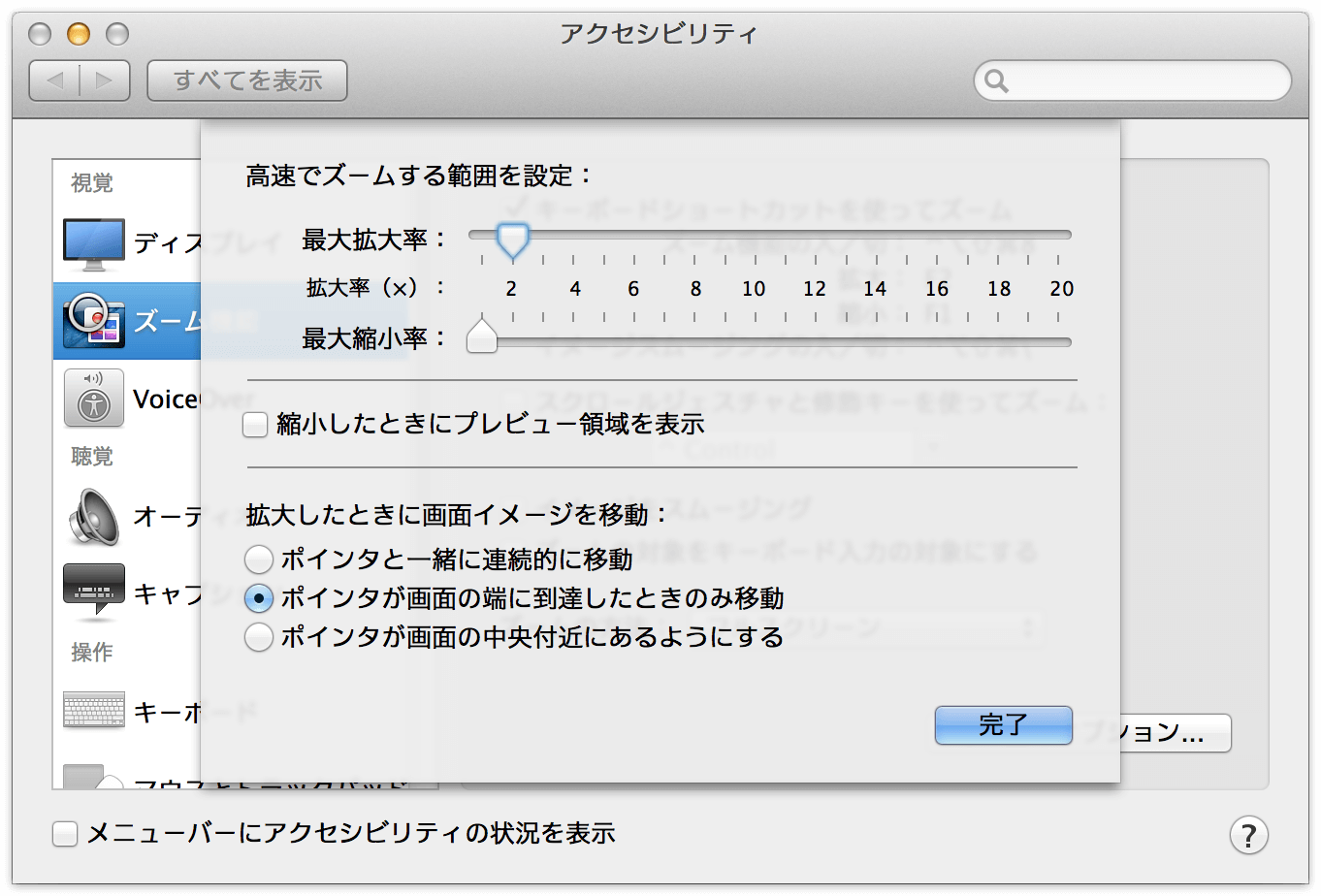The image size is (1321, 896).
Task: Click the 高速でズームする範囲を設定 heading
Action: 418,176
